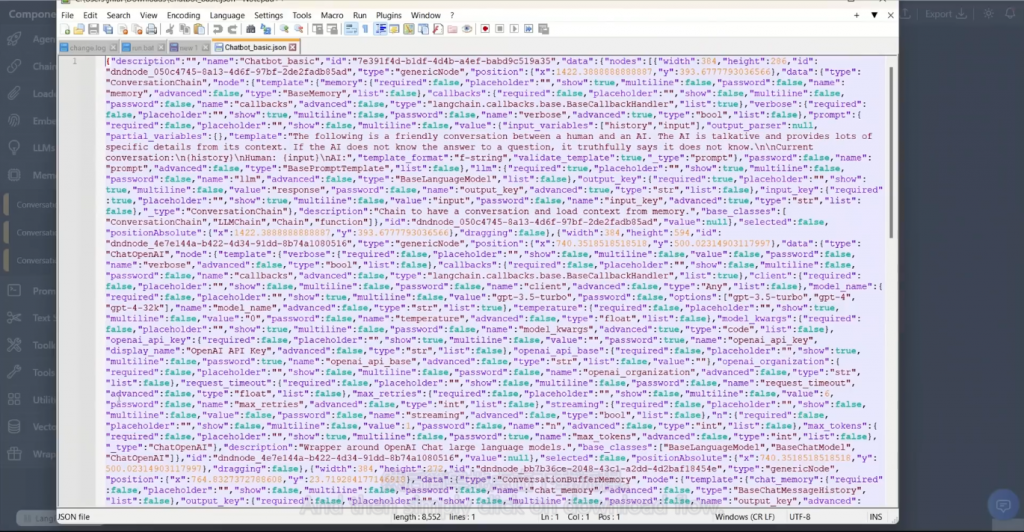Close the Chatbot_basic.json tab
This screenshot has height=532, width=1024.
(292, 48)
